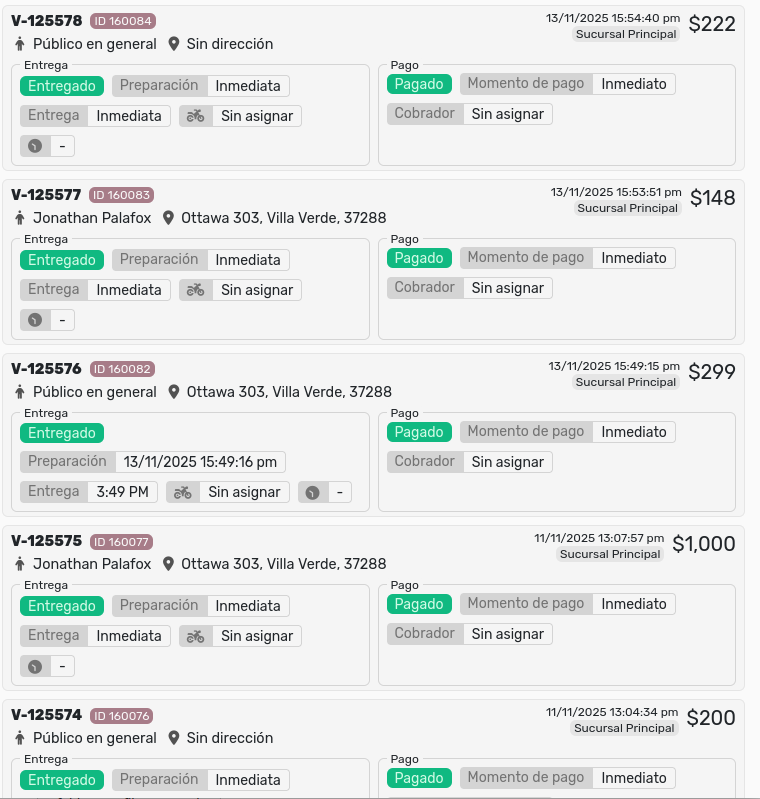Viewport: 760px width, 799px height.
Task: Click the clock icon in order V-125578
Action: 35,146
